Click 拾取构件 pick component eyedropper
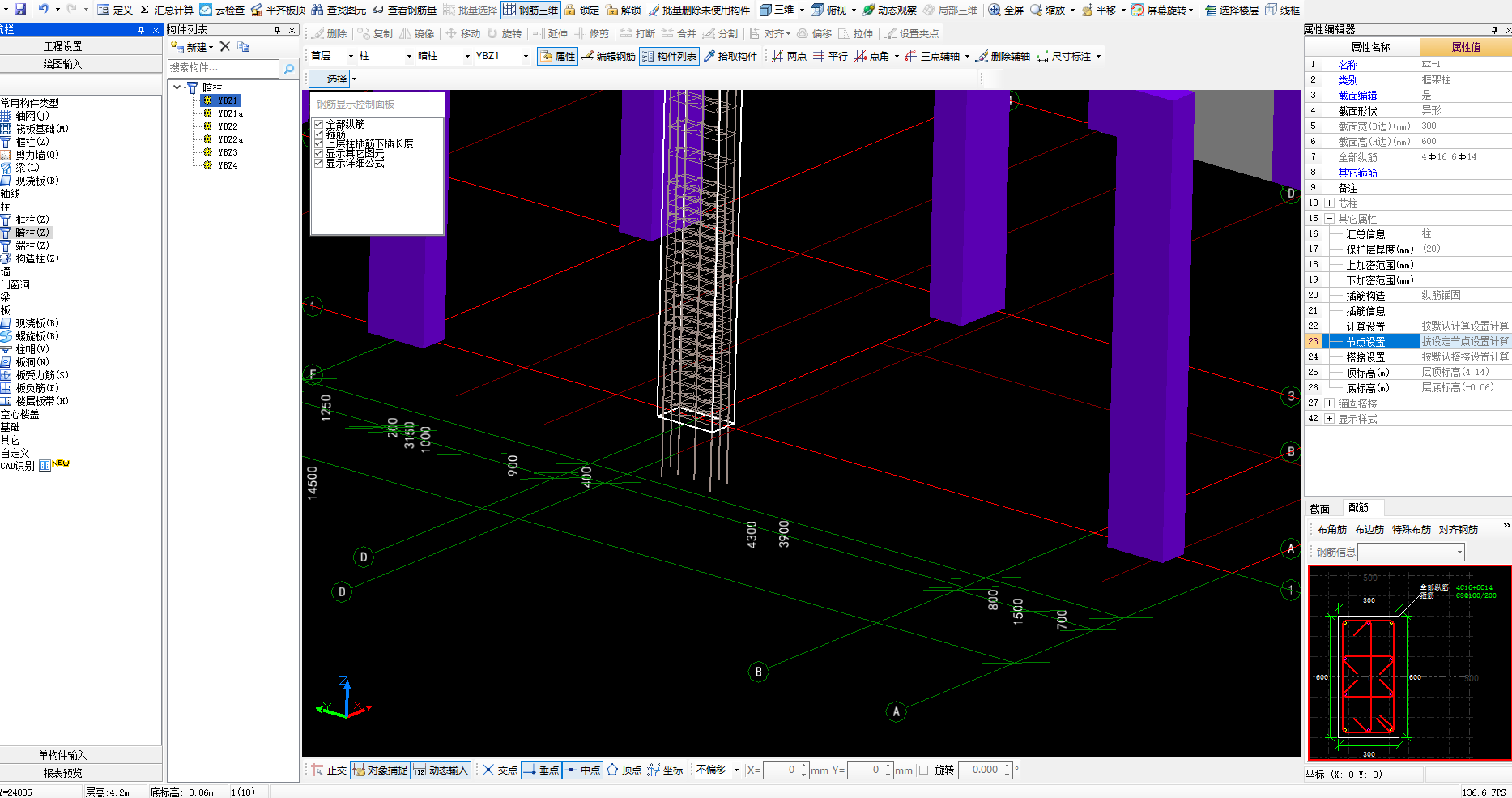 730,56
